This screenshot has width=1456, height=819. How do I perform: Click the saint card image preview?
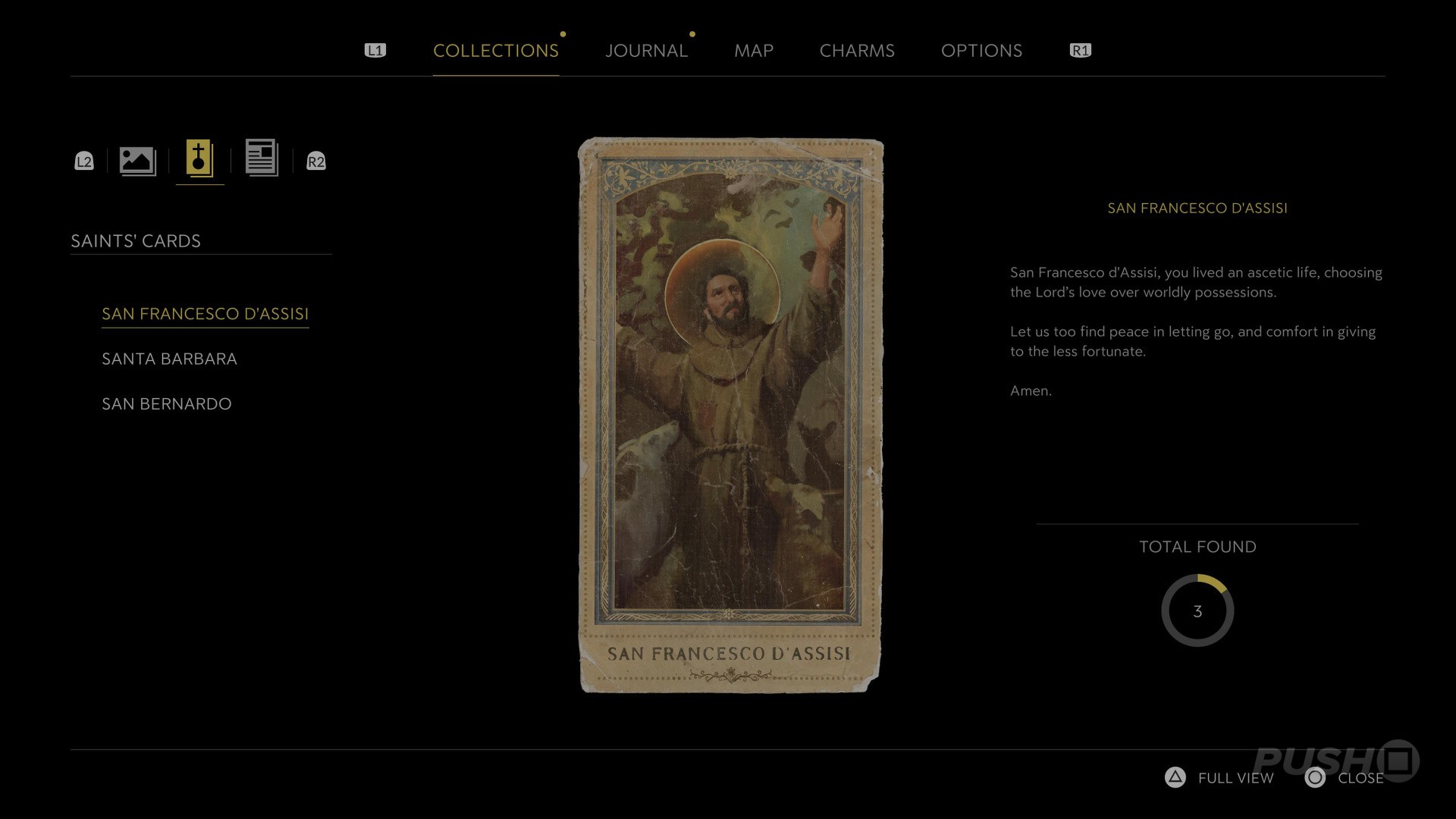pyautogui.click(x=730, y=415)
